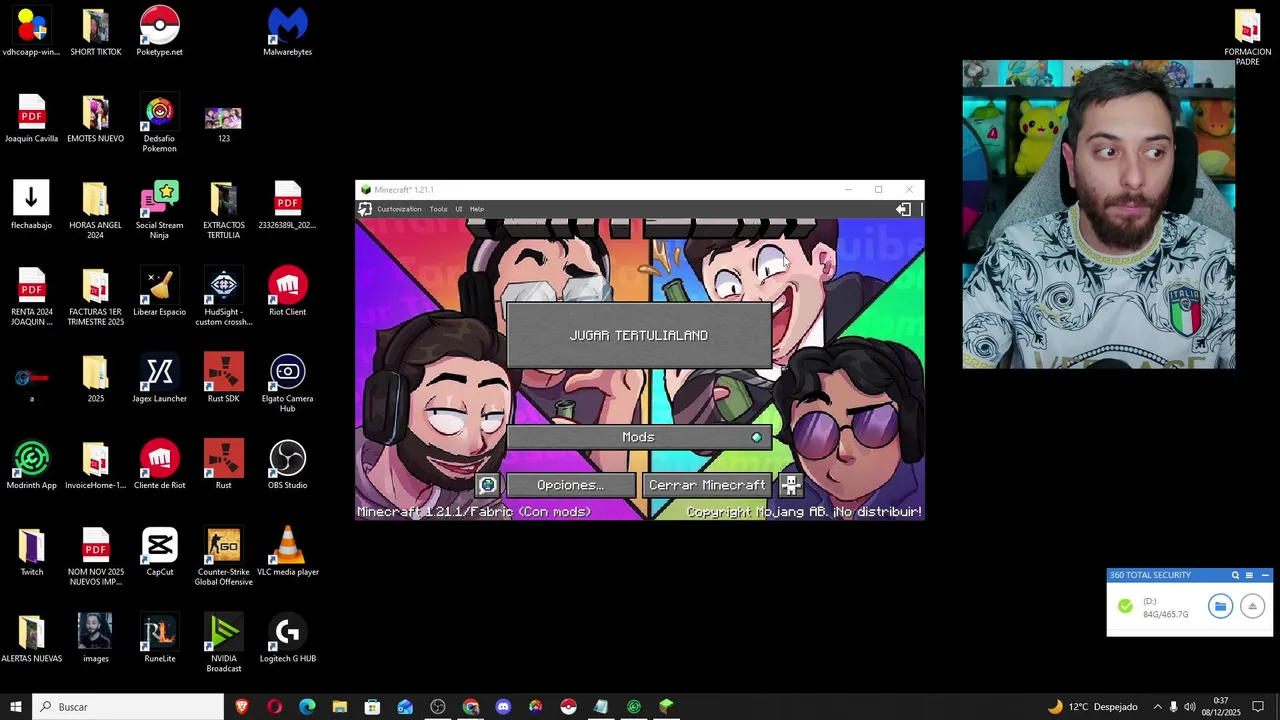
Task: Open the Modrinth App desktop shortcut
Action: pyautogui.click(x=31, y=466)
